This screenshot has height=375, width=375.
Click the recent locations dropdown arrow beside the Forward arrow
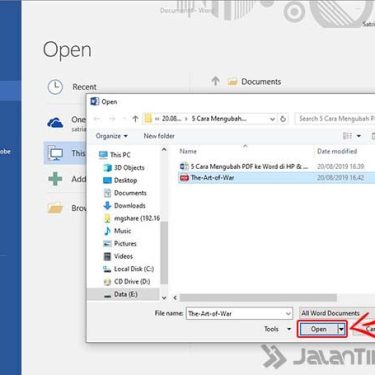pos(124,119)
